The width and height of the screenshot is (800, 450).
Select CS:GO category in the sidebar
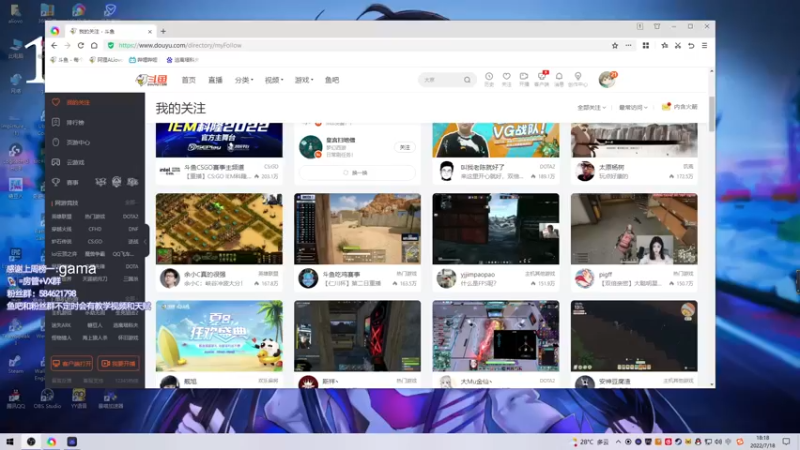click(95, 241)
